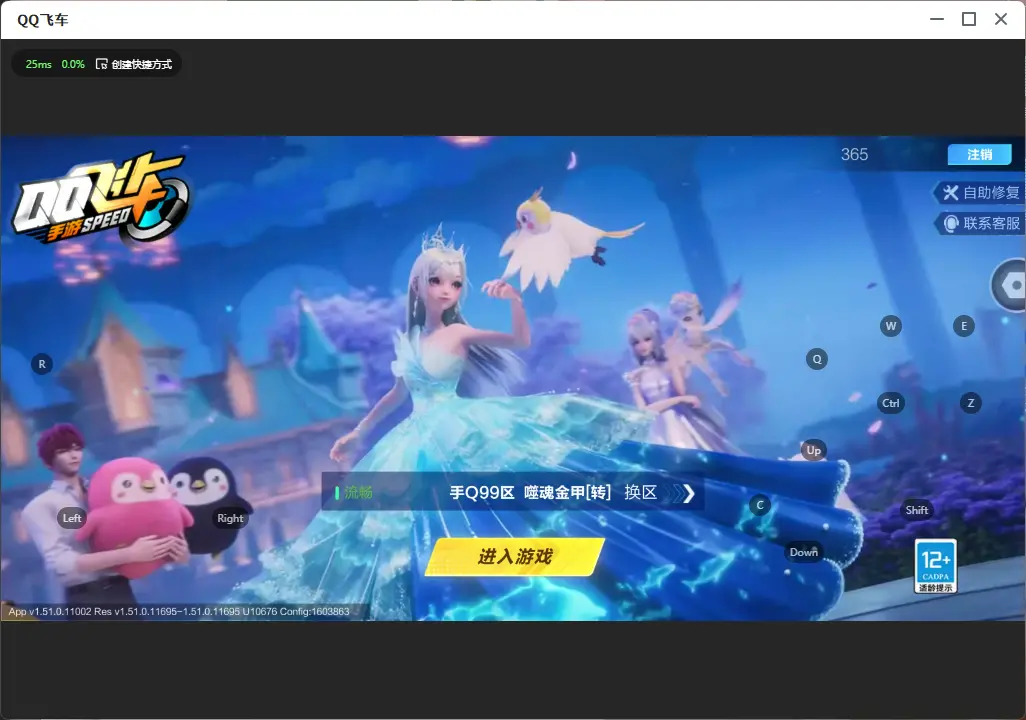Click the hexagon floating side button
Screen dimensions: 1026x720
click(1010, 285)
